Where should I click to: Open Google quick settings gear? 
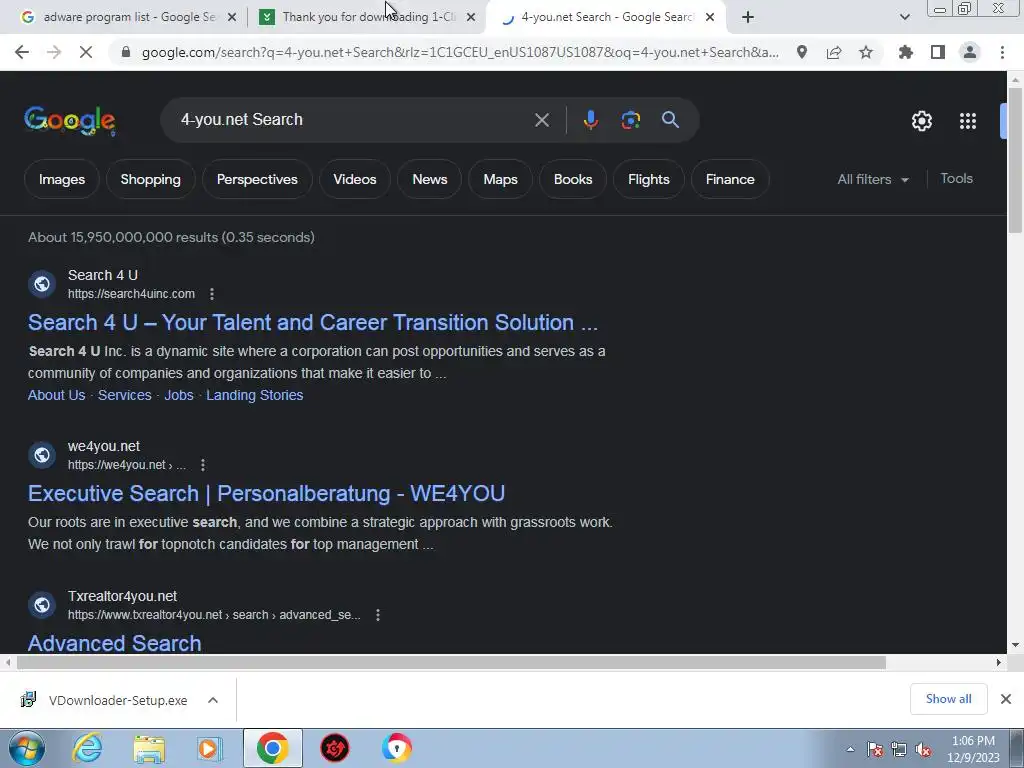921,121
